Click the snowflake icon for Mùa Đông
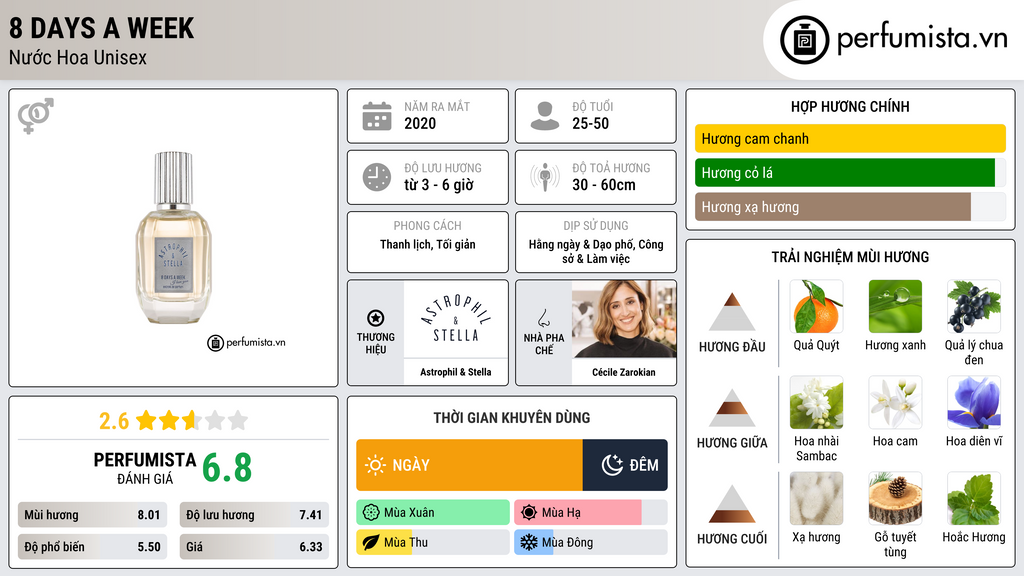 (529, 542)
